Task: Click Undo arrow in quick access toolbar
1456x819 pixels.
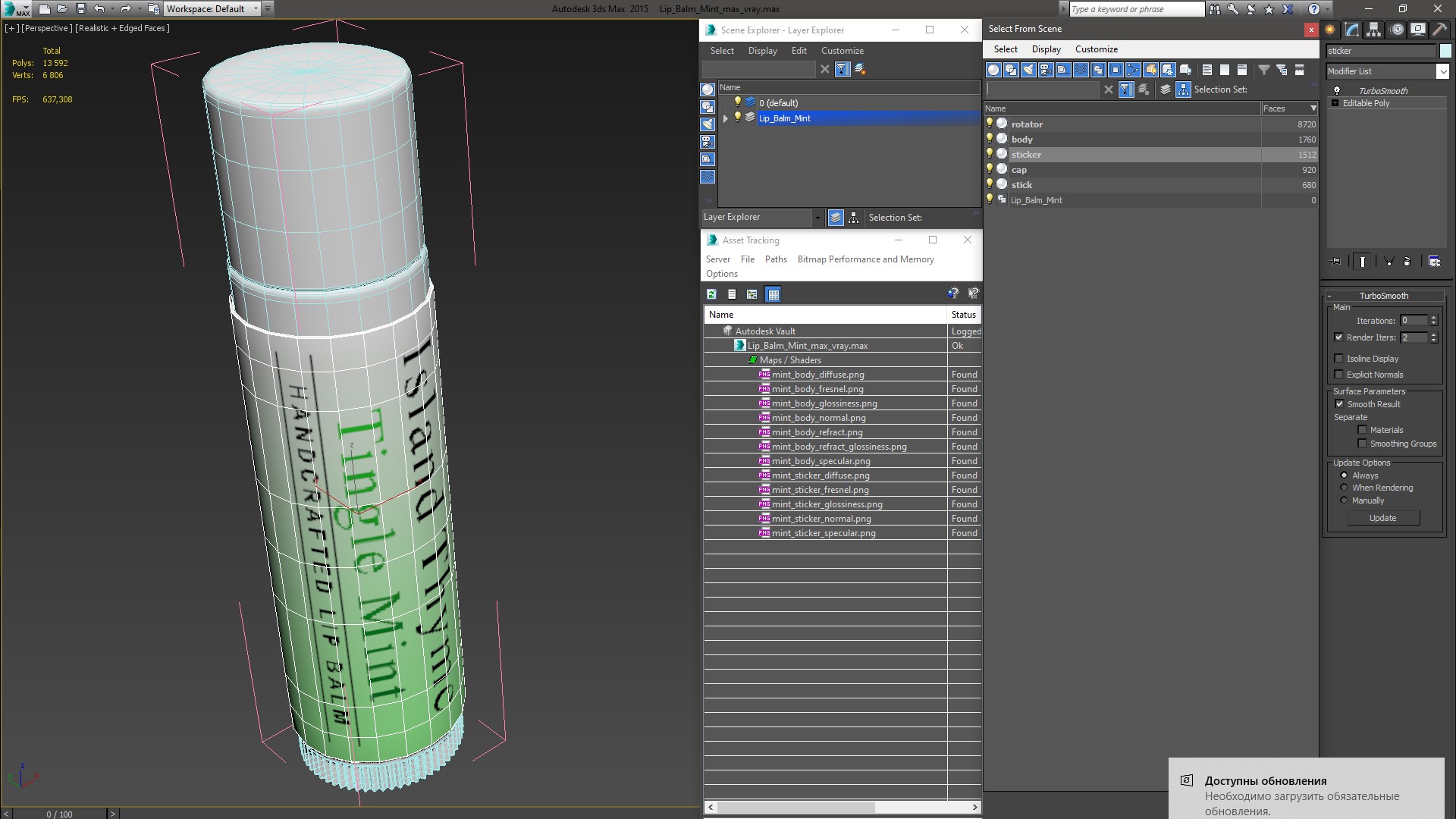Action: pos(99,9)
